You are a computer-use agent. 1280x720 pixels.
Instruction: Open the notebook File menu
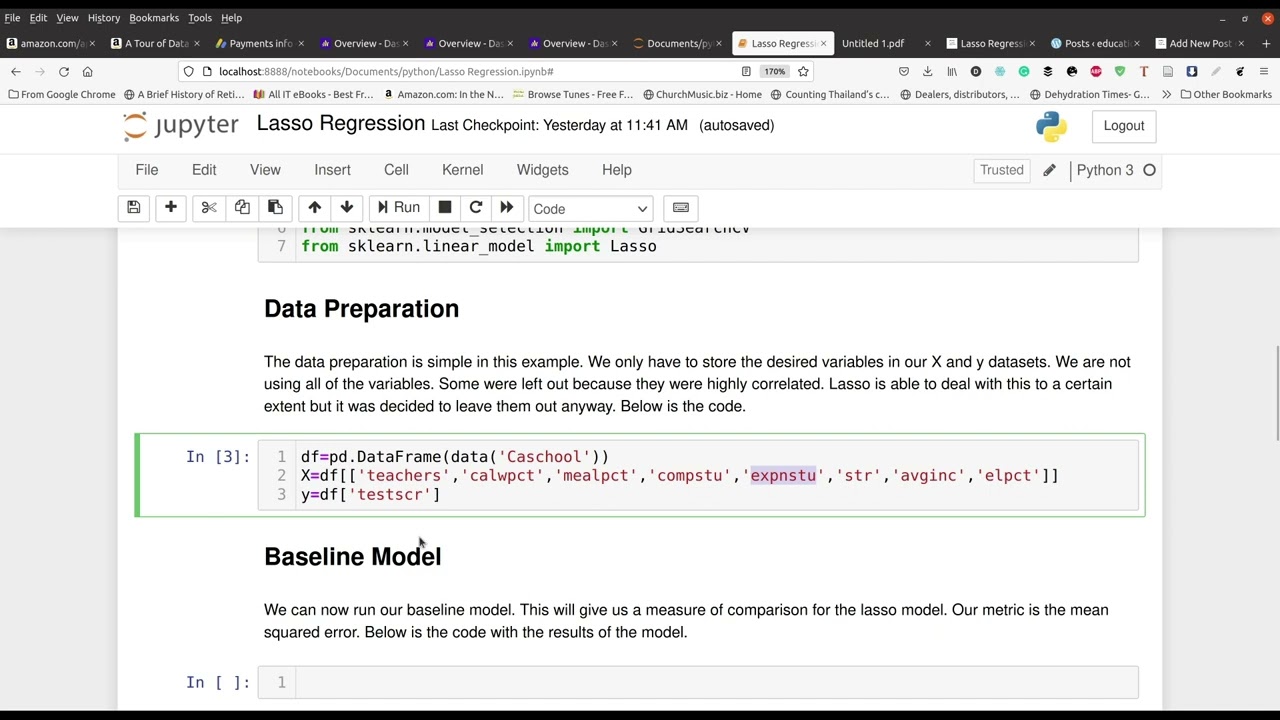point(147,170)
